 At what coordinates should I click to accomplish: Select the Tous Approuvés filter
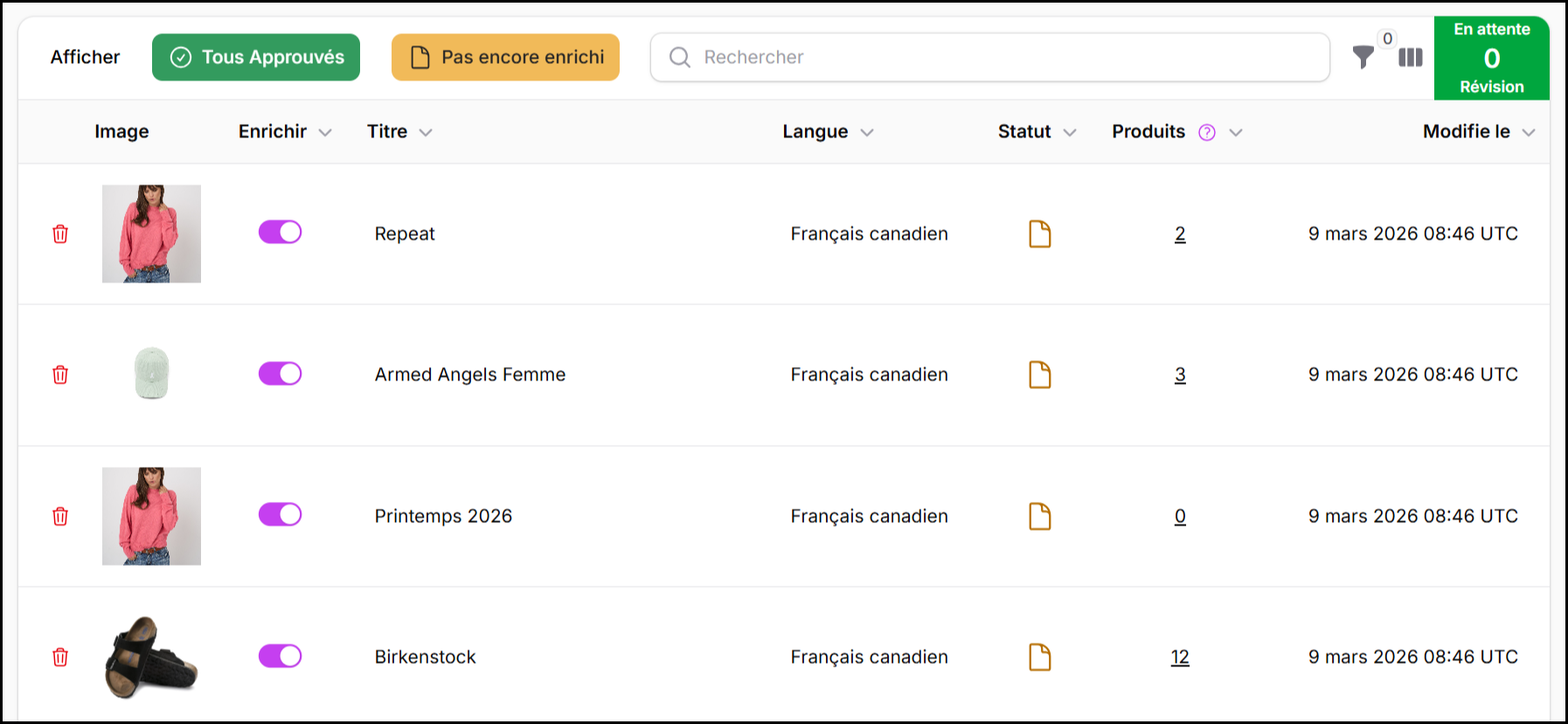(256, 58)
